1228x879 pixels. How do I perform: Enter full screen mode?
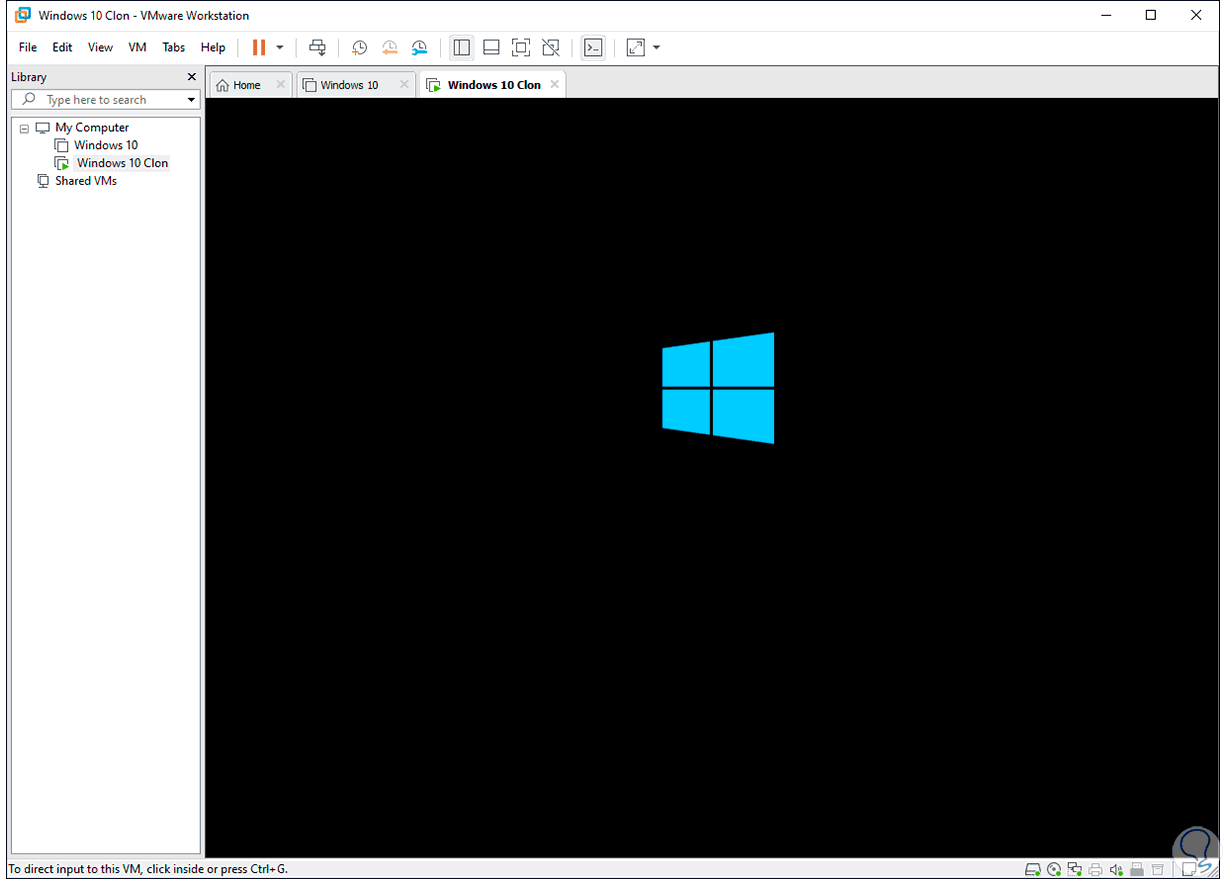click(520, 47)
